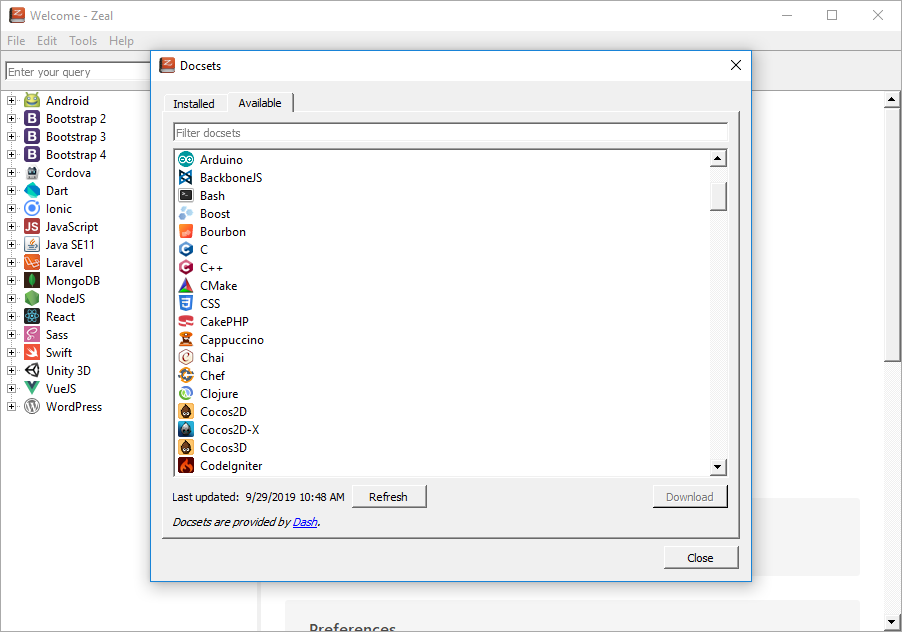Click the Boost docset icon

186,213
